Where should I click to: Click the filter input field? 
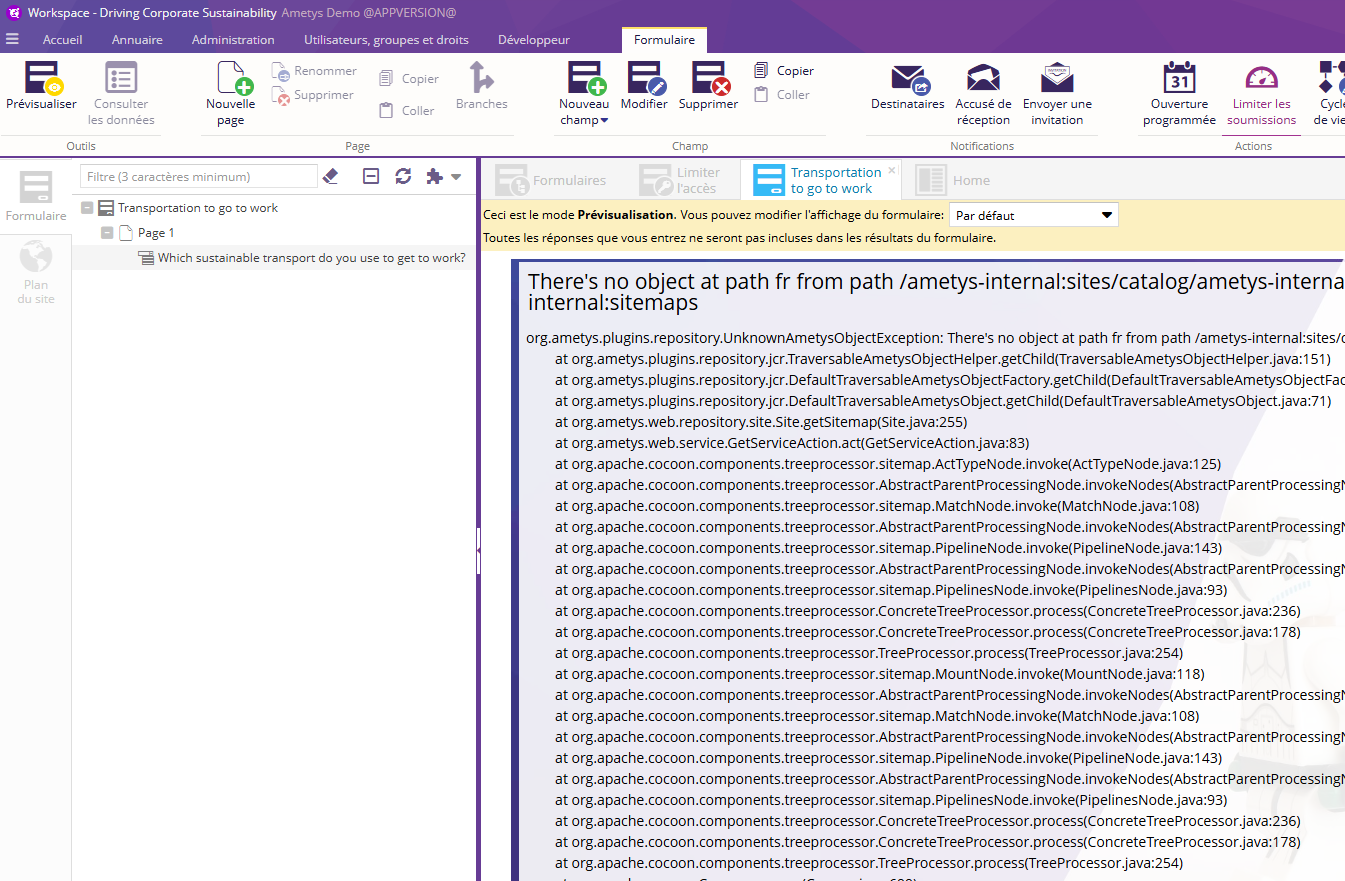[199, 176]
